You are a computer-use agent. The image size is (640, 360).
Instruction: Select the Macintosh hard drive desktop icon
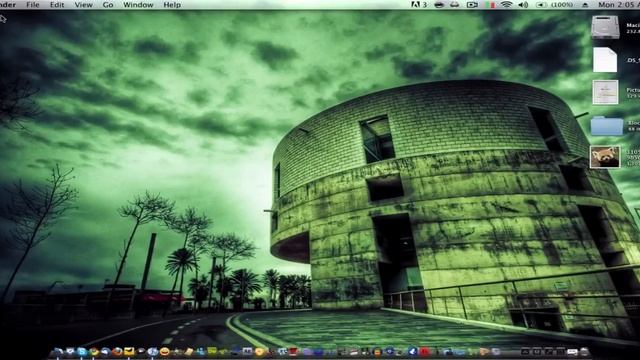pos(605,27)
